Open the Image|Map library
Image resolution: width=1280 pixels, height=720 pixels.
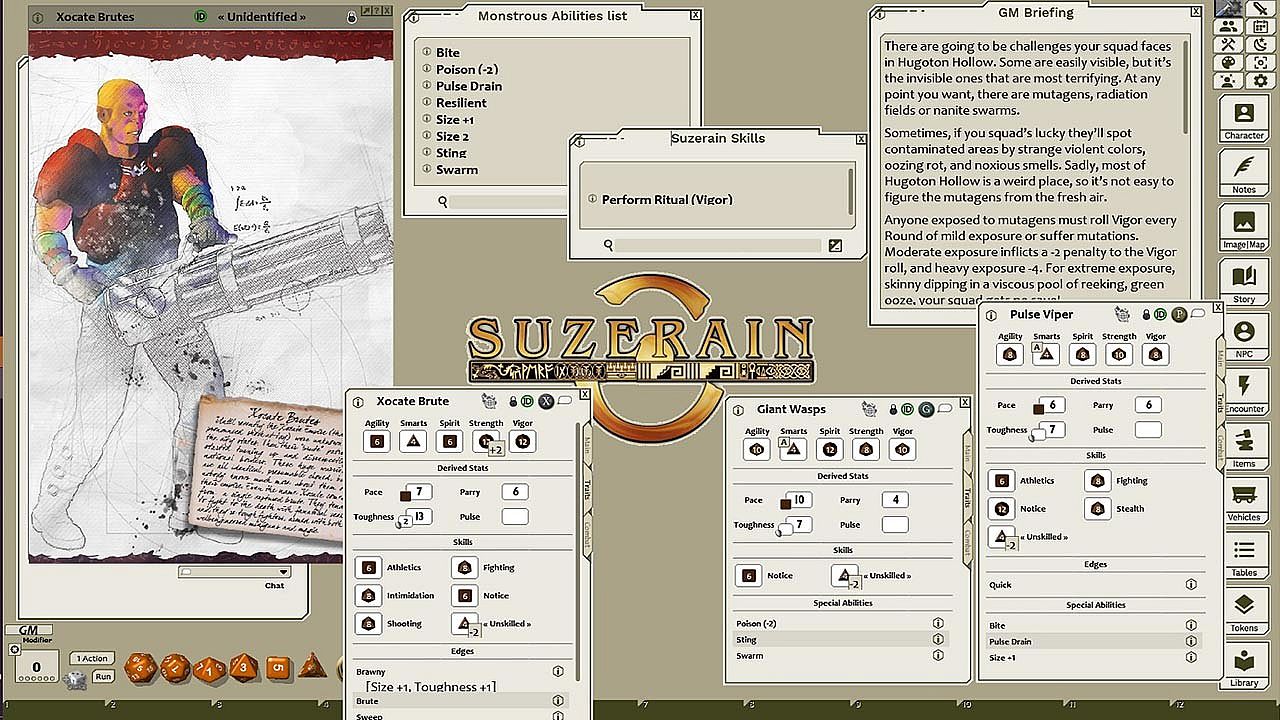1243,229
